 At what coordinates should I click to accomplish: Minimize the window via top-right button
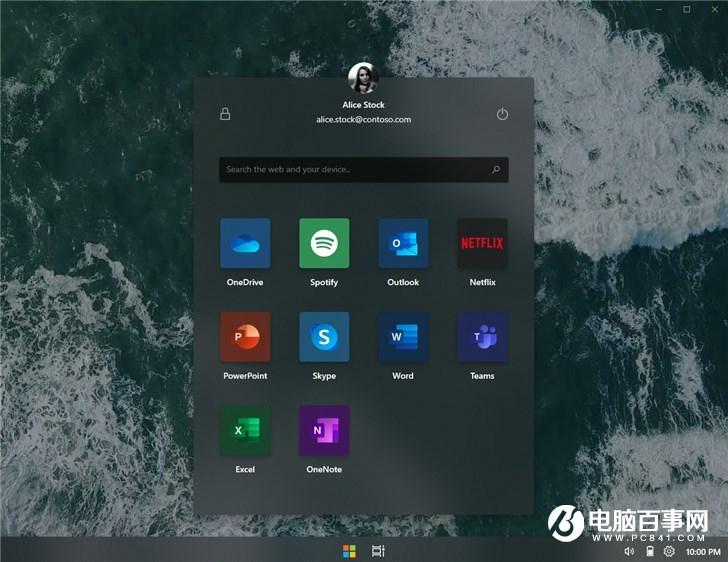659,9
